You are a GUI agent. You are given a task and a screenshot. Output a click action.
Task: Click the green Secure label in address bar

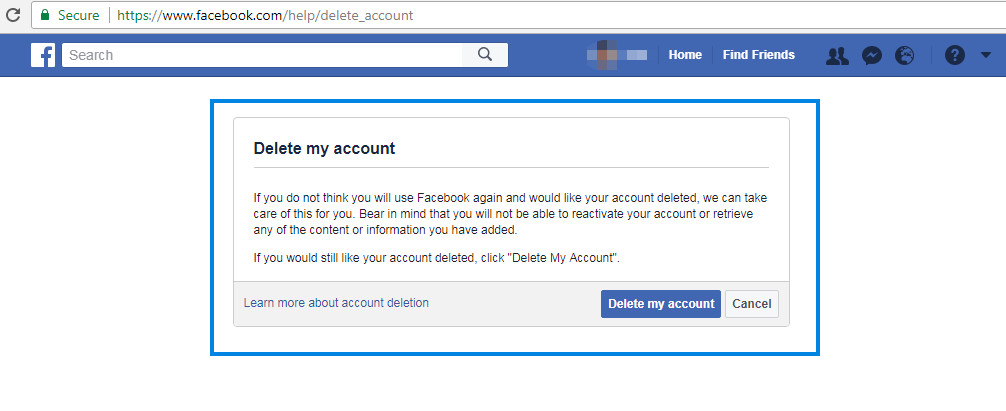click(78, 15)
